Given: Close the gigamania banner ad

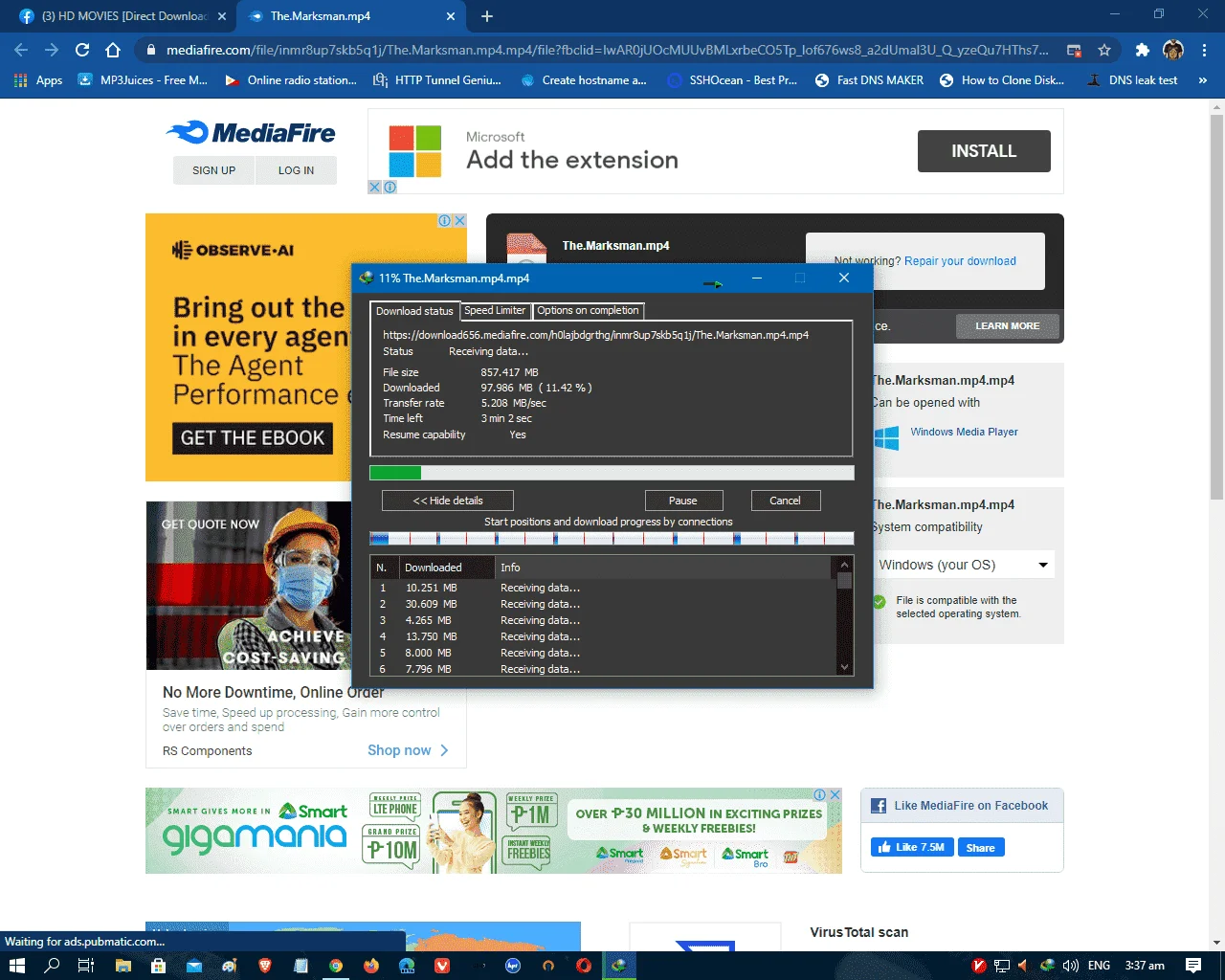Looking at the screenshot, I should coord(835,794).
